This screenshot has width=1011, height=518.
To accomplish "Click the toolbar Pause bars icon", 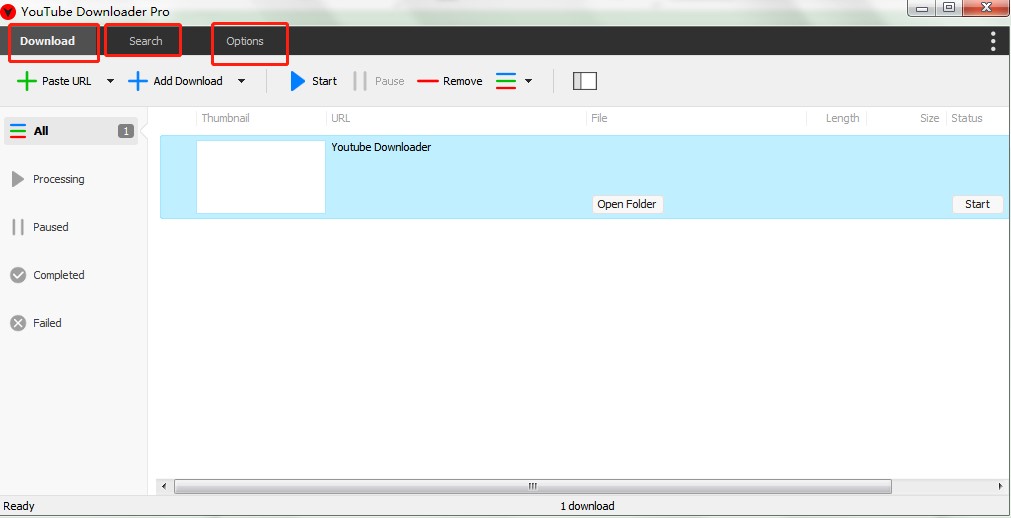I will point(360,81).
